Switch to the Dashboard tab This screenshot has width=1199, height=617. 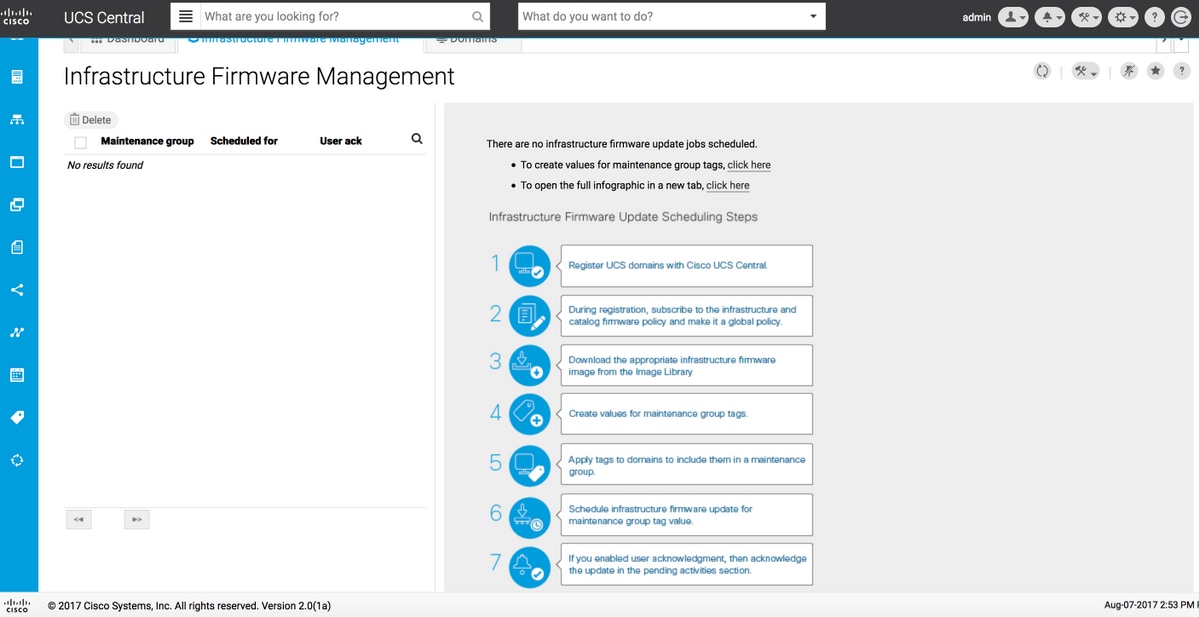[x=127, y=40]
